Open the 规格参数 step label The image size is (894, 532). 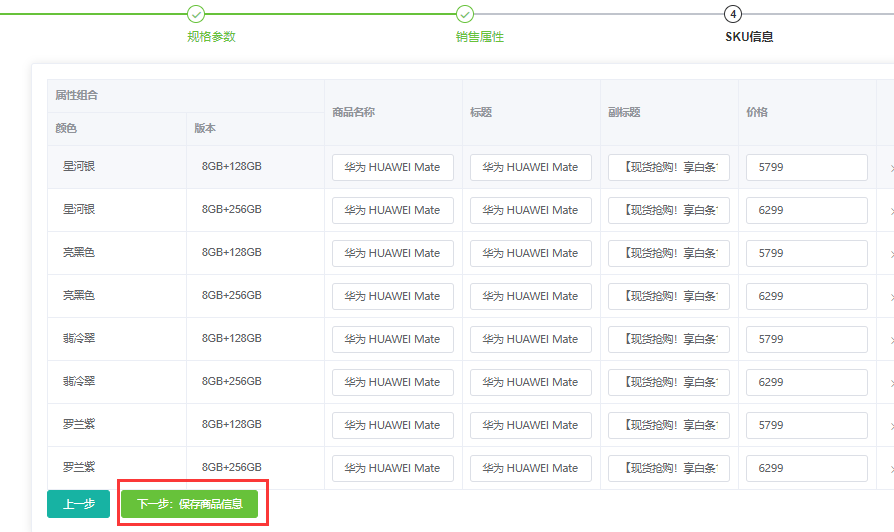pos(211,37)
